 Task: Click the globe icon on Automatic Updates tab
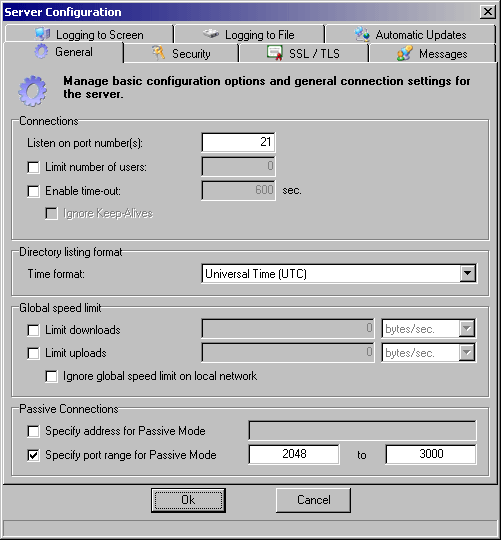click(x=362, y=34)
